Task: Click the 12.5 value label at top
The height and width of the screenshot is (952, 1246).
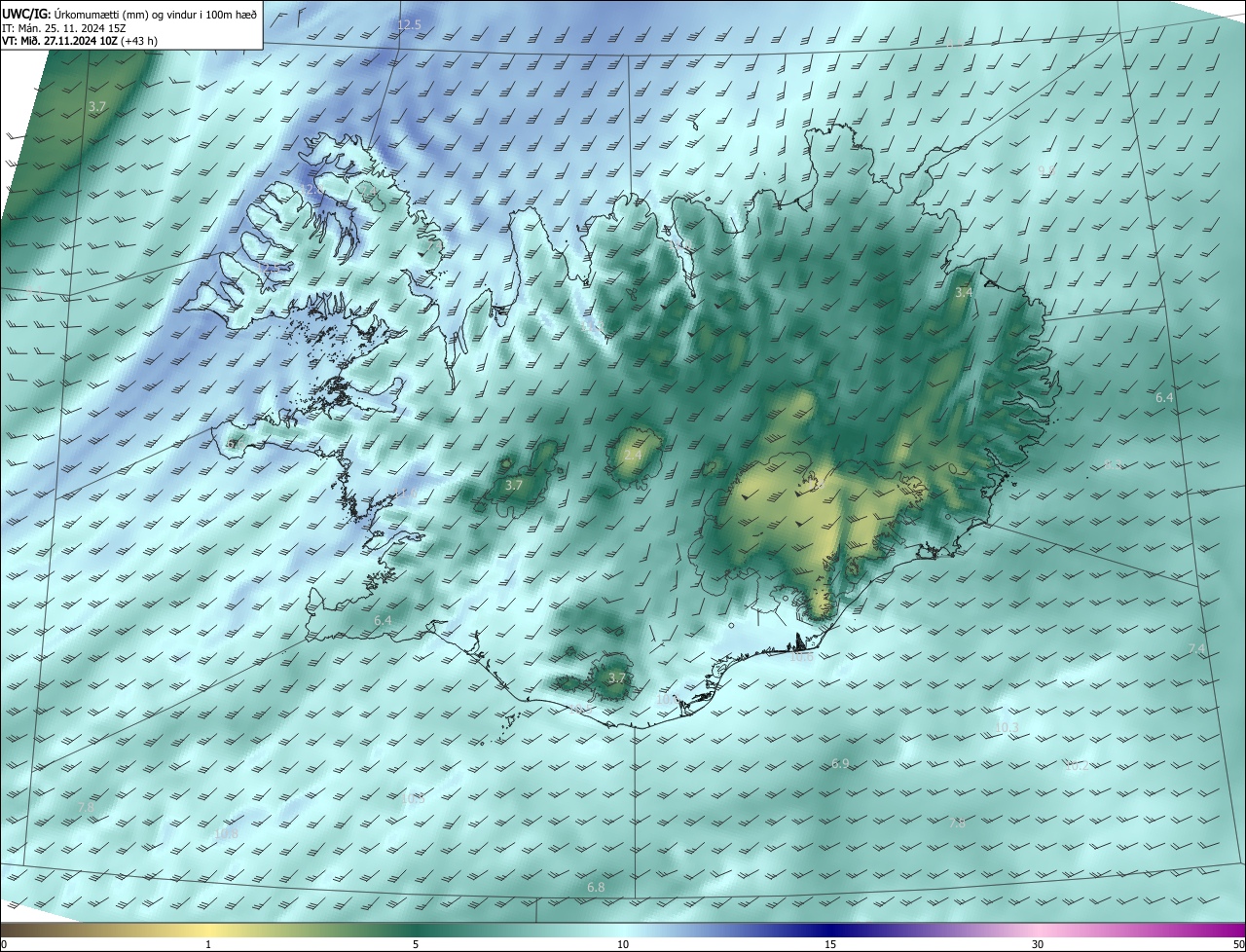Action: point(410,24)
